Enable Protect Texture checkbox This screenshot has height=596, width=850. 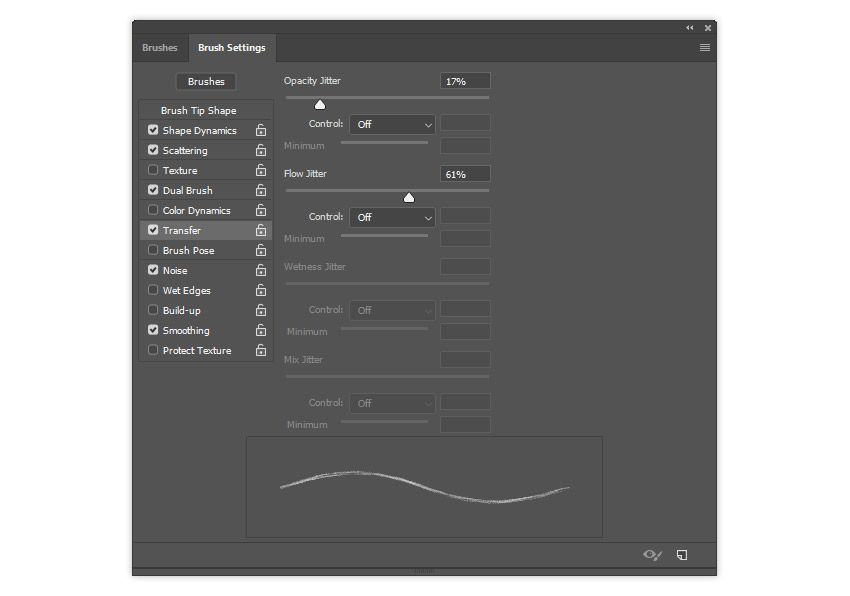153,350
